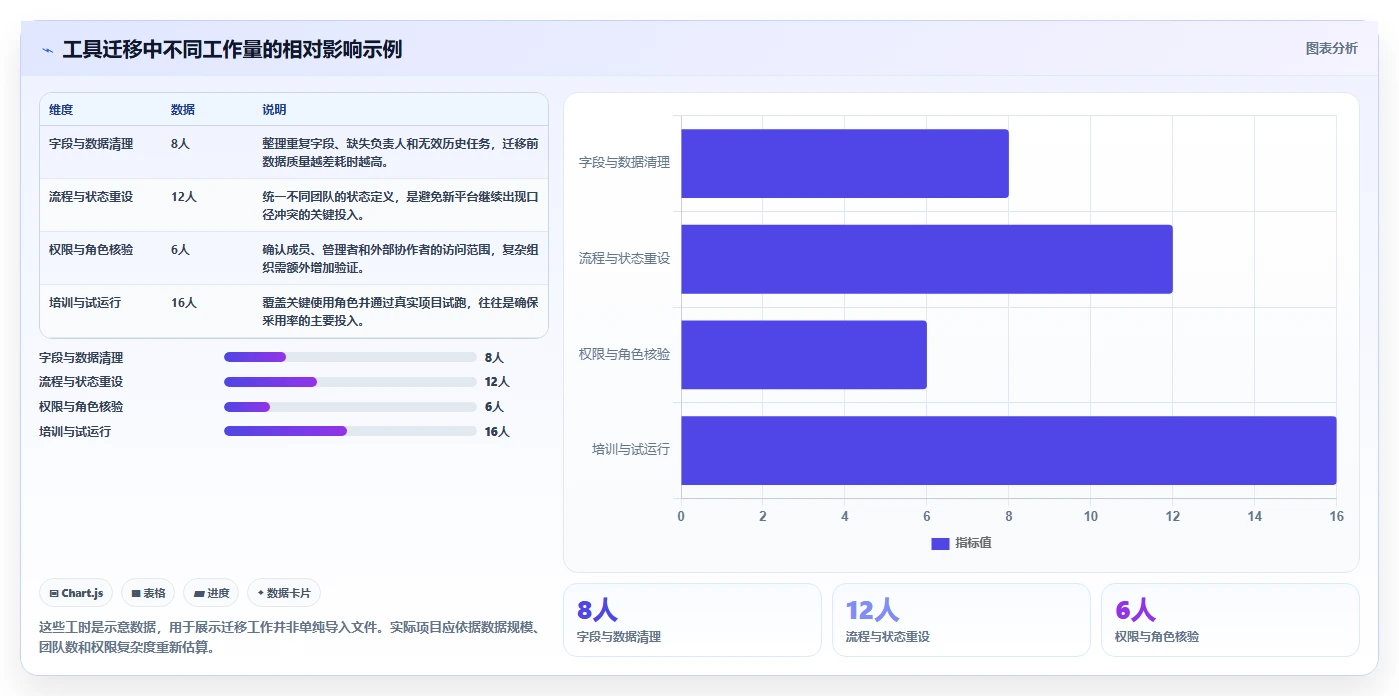
Task: Click the 培训与试运行 chart axis label
Action: point(631,450)
